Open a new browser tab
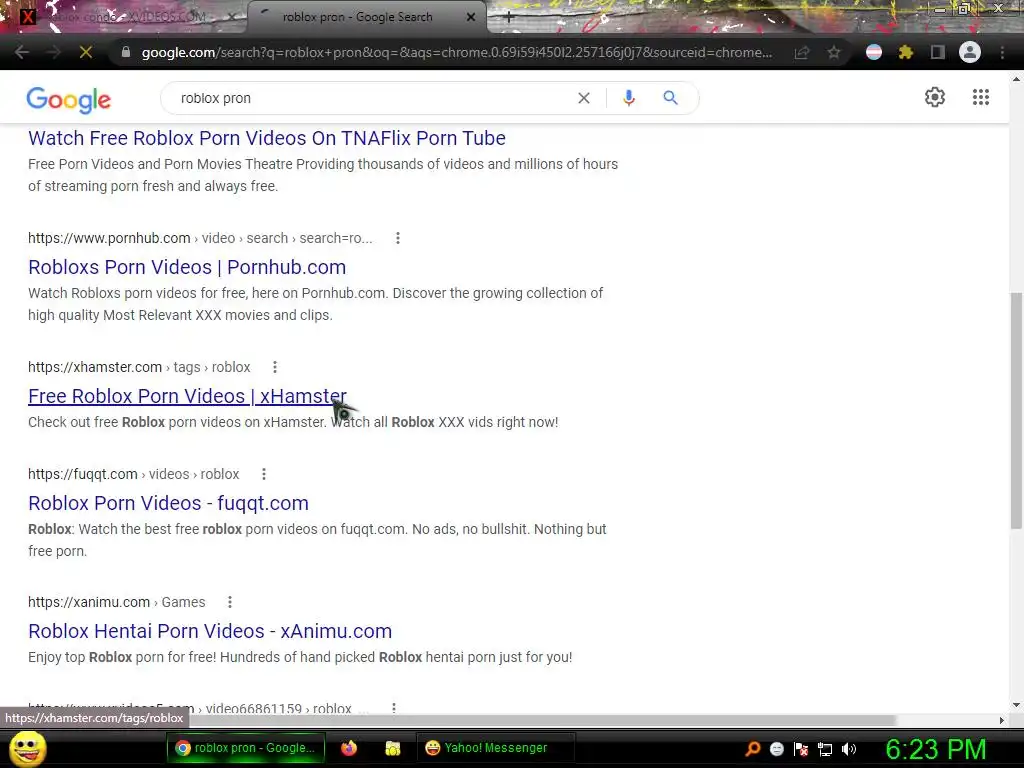Screen dimensions: 1024x768 click(x=509, y=17)
